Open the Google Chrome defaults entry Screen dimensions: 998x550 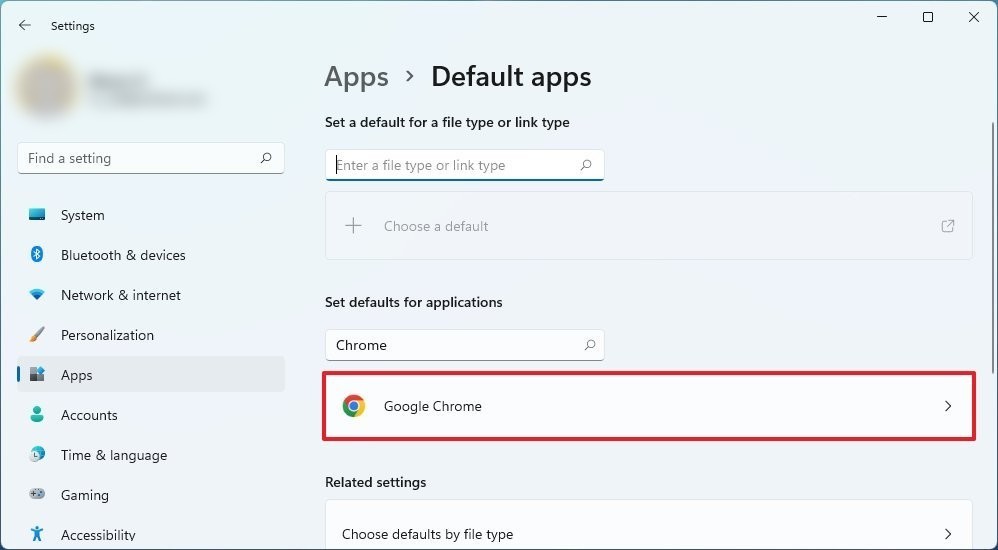(x=649, y=406)
